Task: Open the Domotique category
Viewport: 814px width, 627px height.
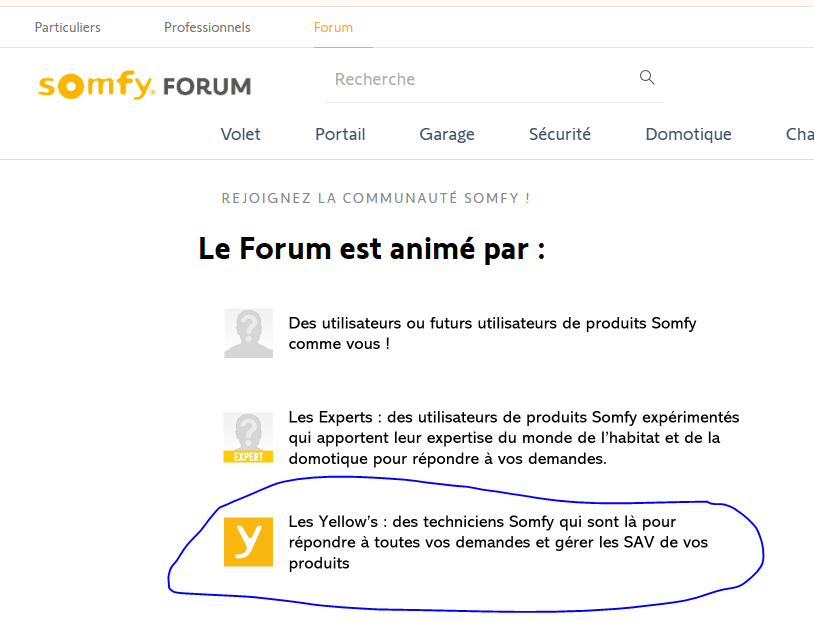Action: point(688,134)
